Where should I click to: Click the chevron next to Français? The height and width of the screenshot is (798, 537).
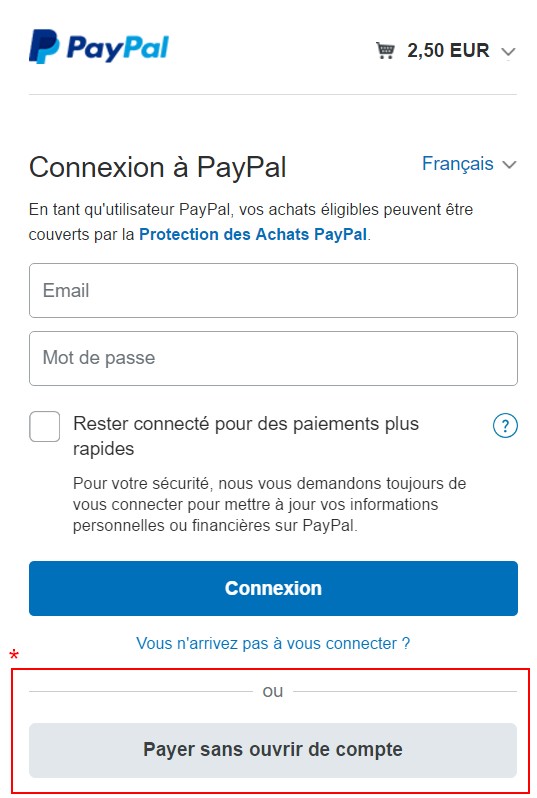point(509,164)
